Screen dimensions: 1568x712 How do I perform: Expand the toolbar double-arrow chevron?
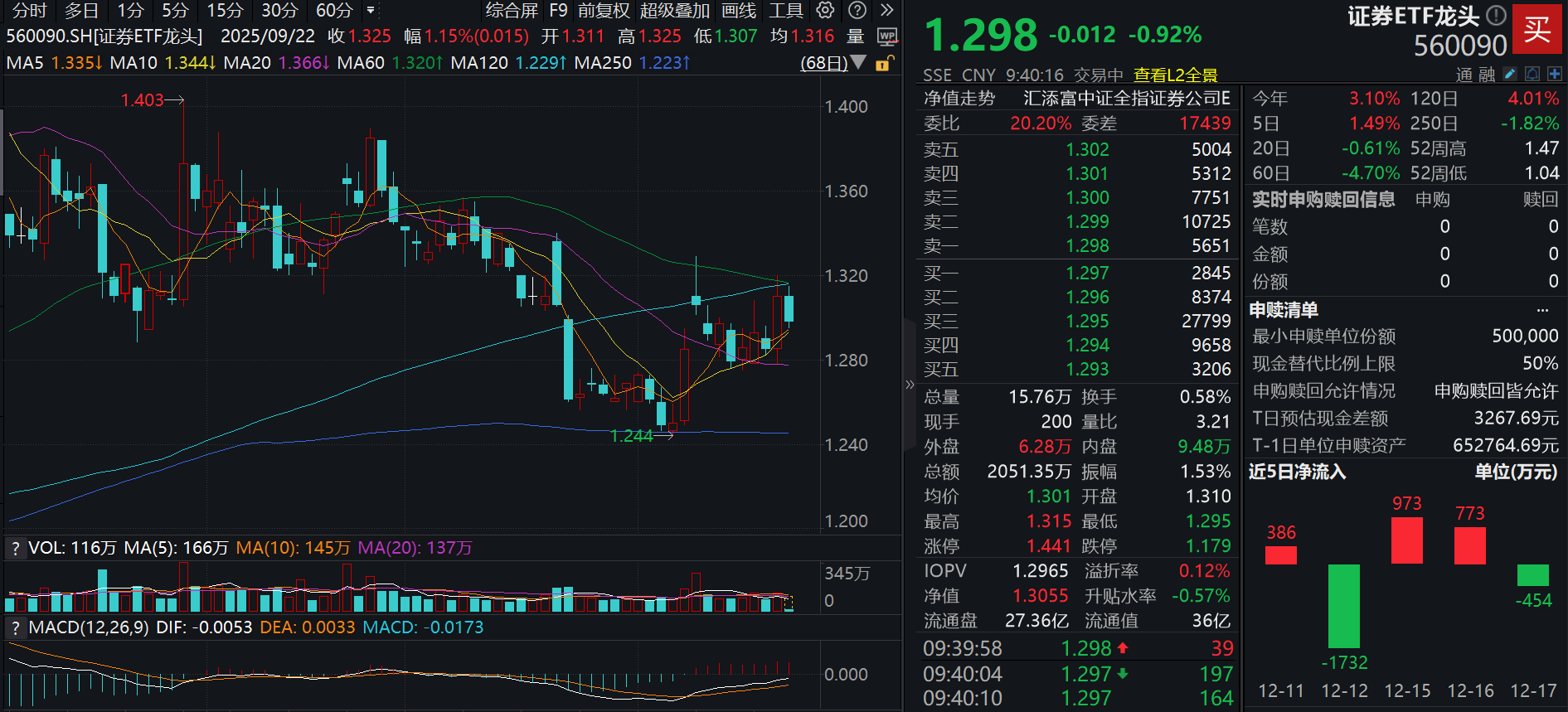[x=887, y=10]
